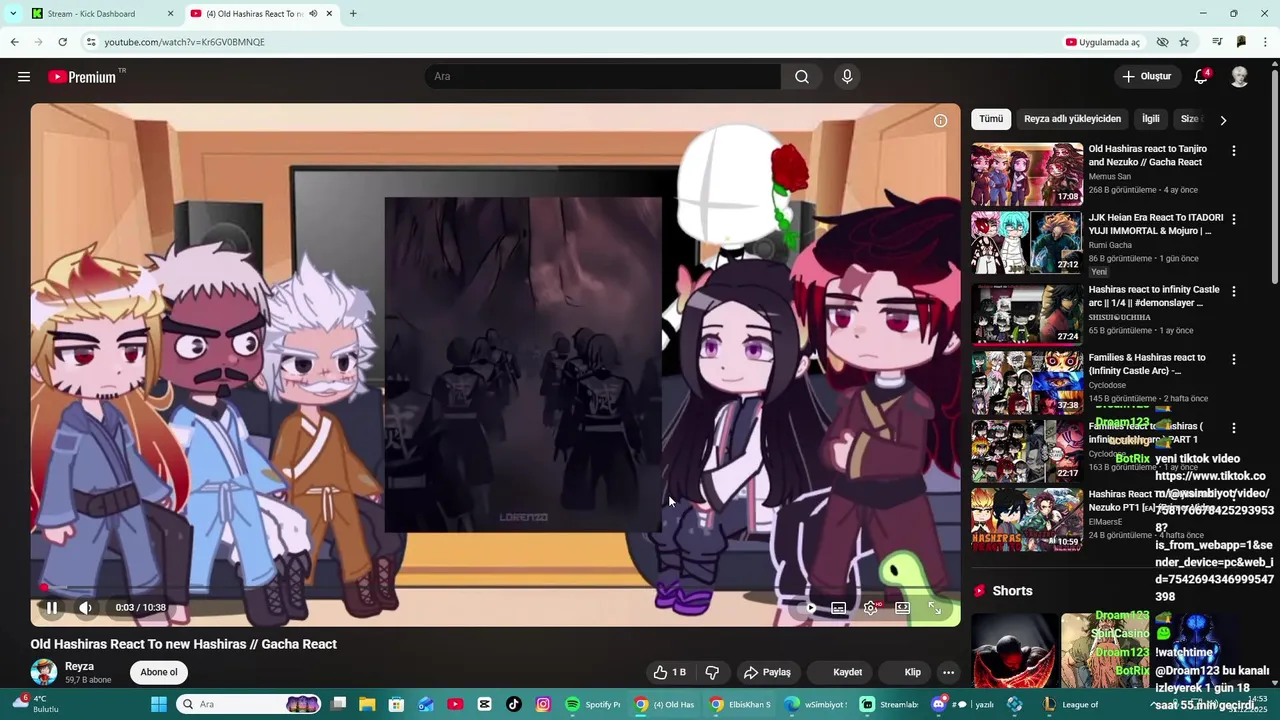The image size is (1280, 720).
Task: Close the Kick Dashboard browser tab
Action: pyautogui.click(x=170, y=14)
